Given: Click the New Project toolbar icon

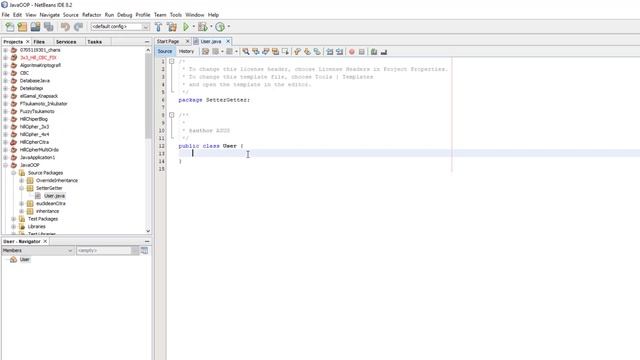Looking at the screenshot, I should (22, 27).
